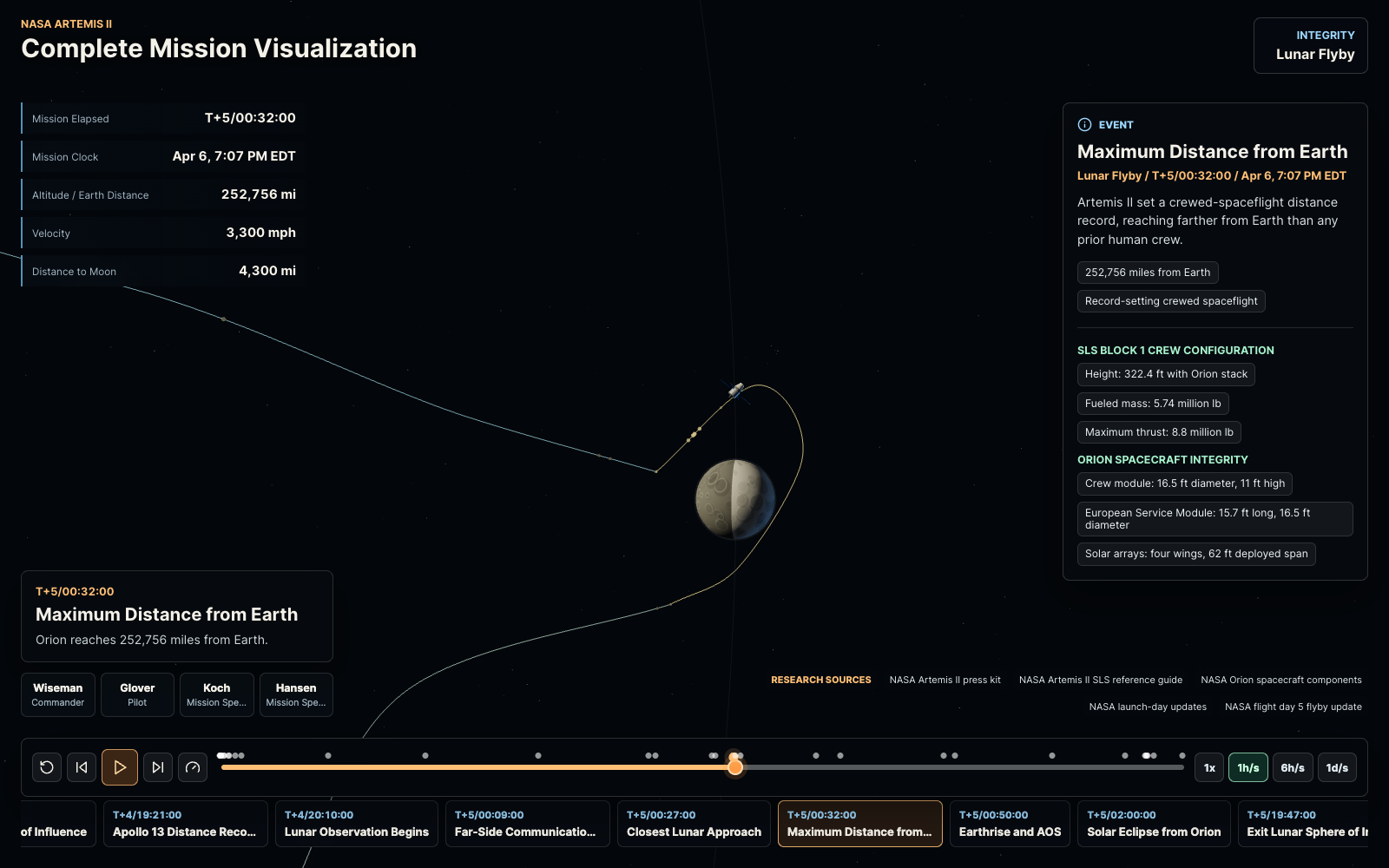This screenshot has width=1389, height=868.
Task: Click the Fueled mass 5.74 million lb tag
Action: point(1153,404)
